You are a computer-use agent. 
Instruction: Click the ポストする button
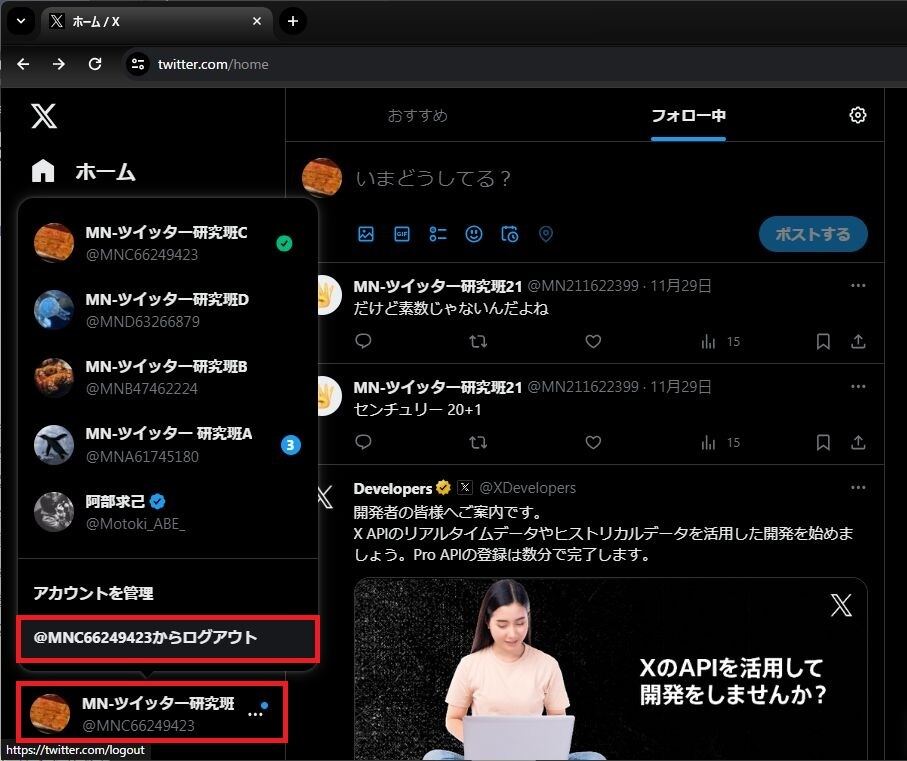(813, 234)
